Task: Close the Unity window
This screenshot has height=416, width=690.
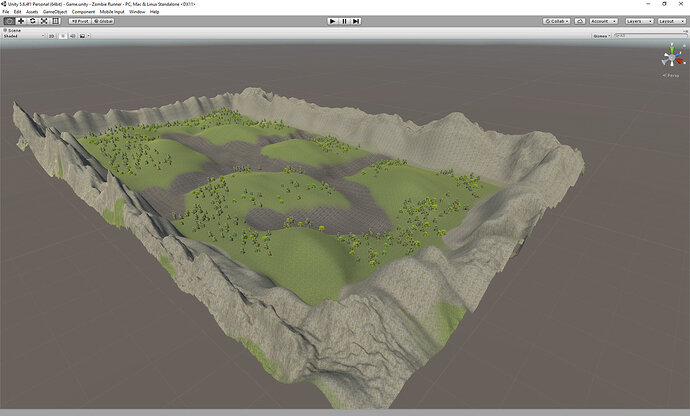Action: [x=680, y=4]
